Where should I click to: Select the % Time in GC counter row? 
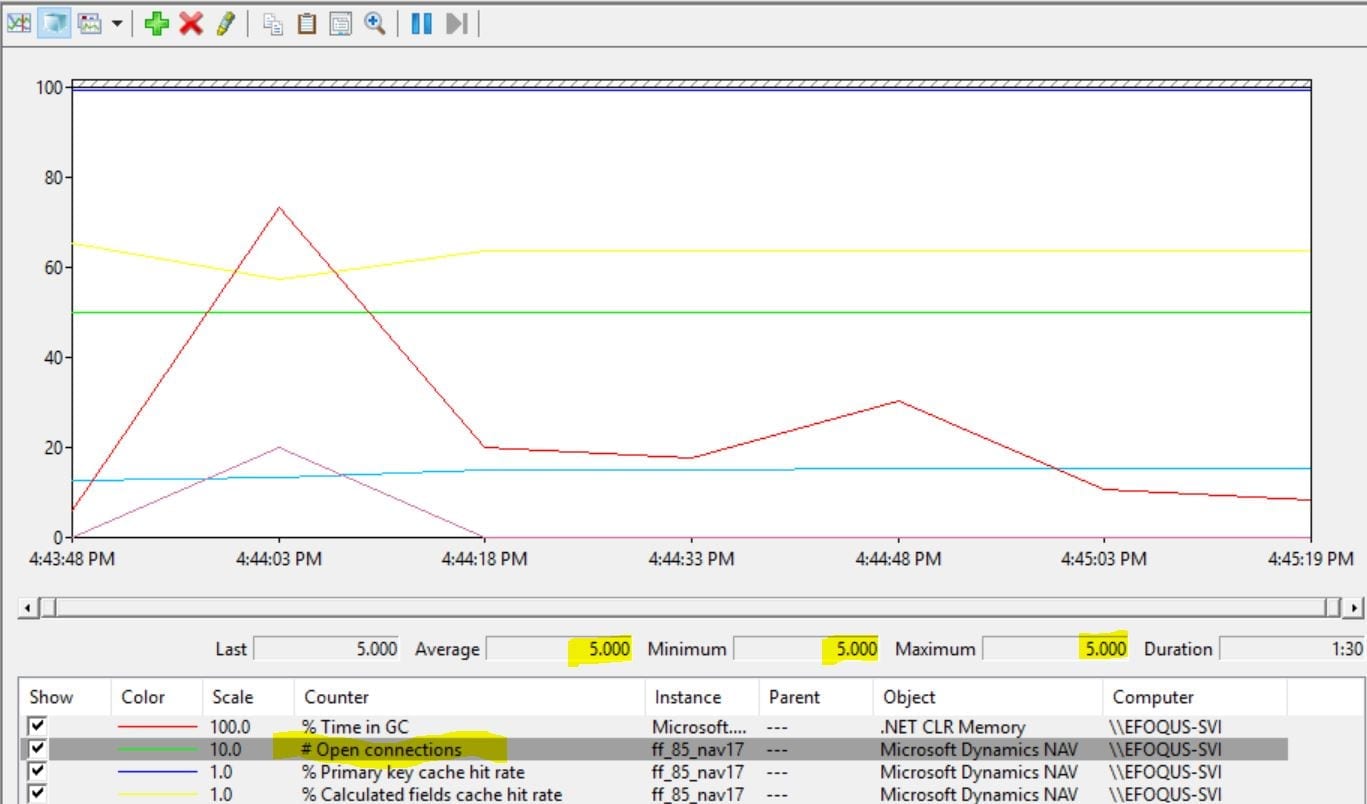(654, 727)
